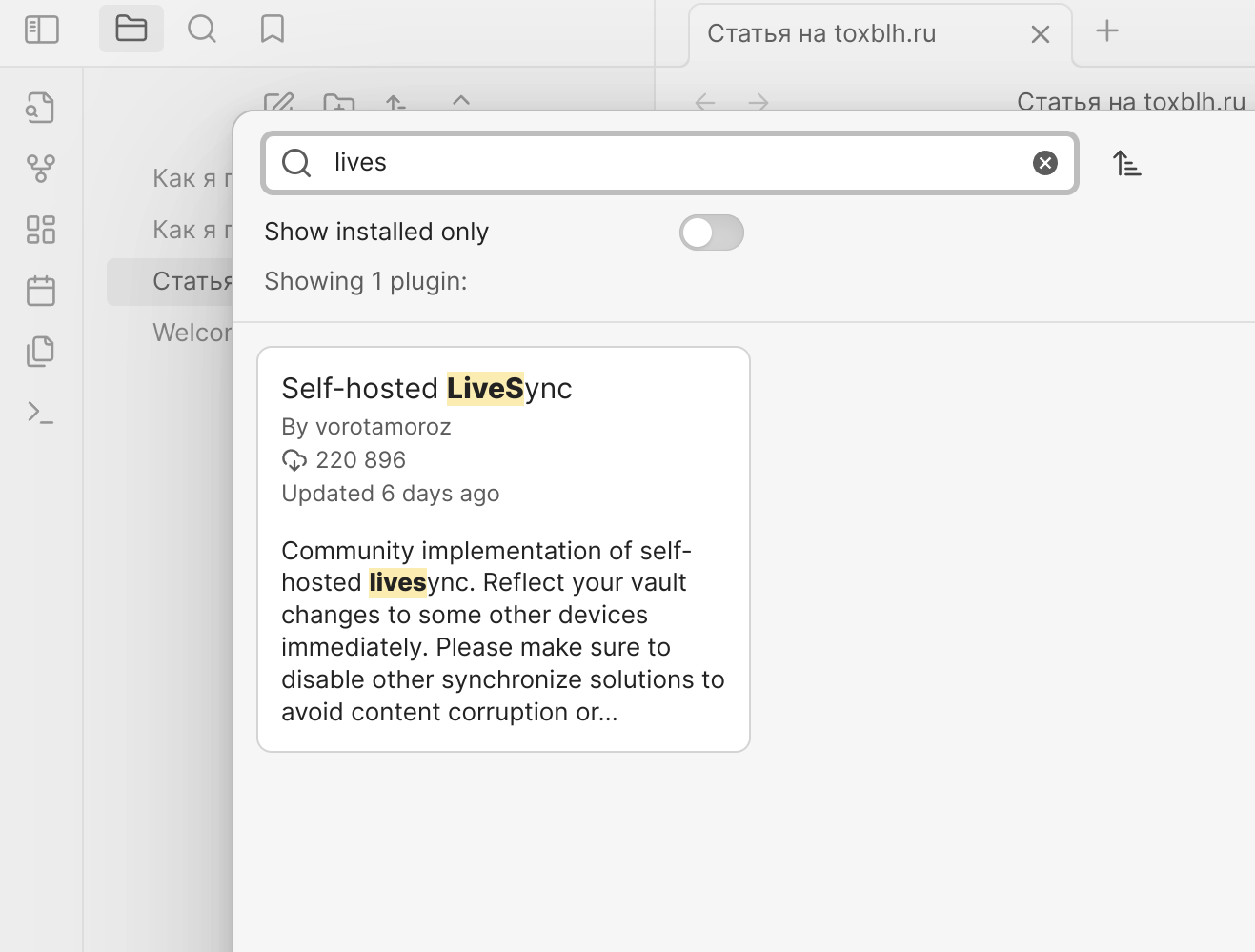Open the Self-hosted LiveSync plugin card

pos(504,550)
